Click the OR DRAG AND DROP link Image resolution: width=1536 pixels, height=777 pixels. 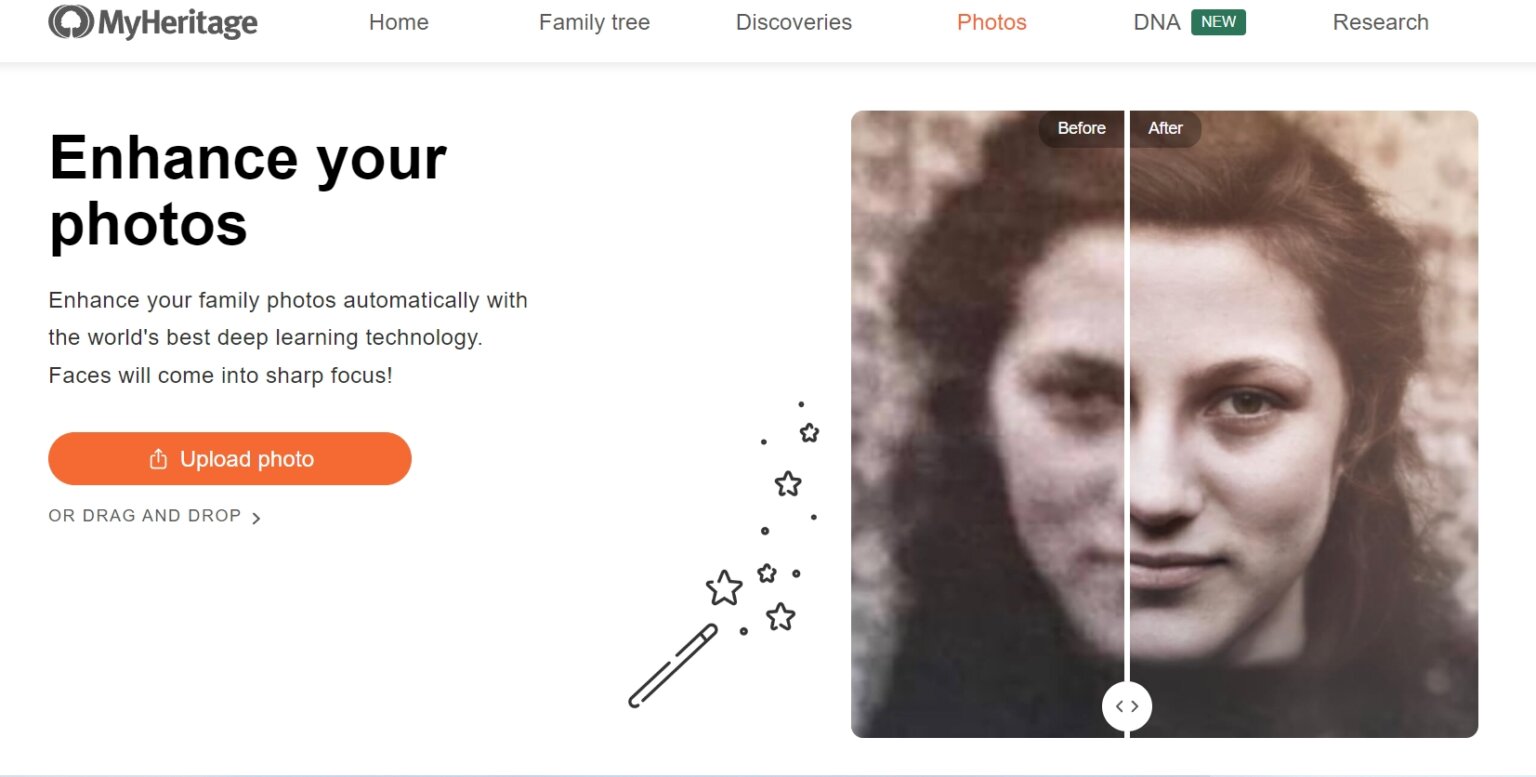144,515
